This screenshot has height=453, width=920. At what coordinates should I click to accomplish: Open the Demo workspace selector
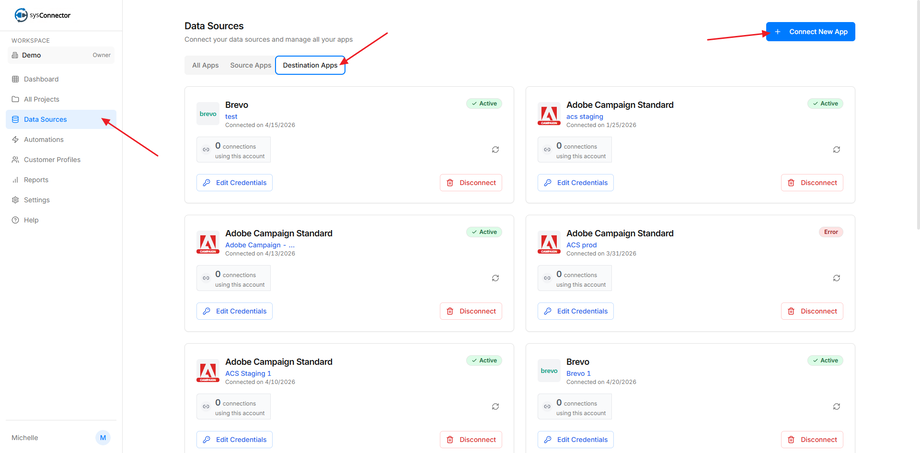click(x=61, y=55)
